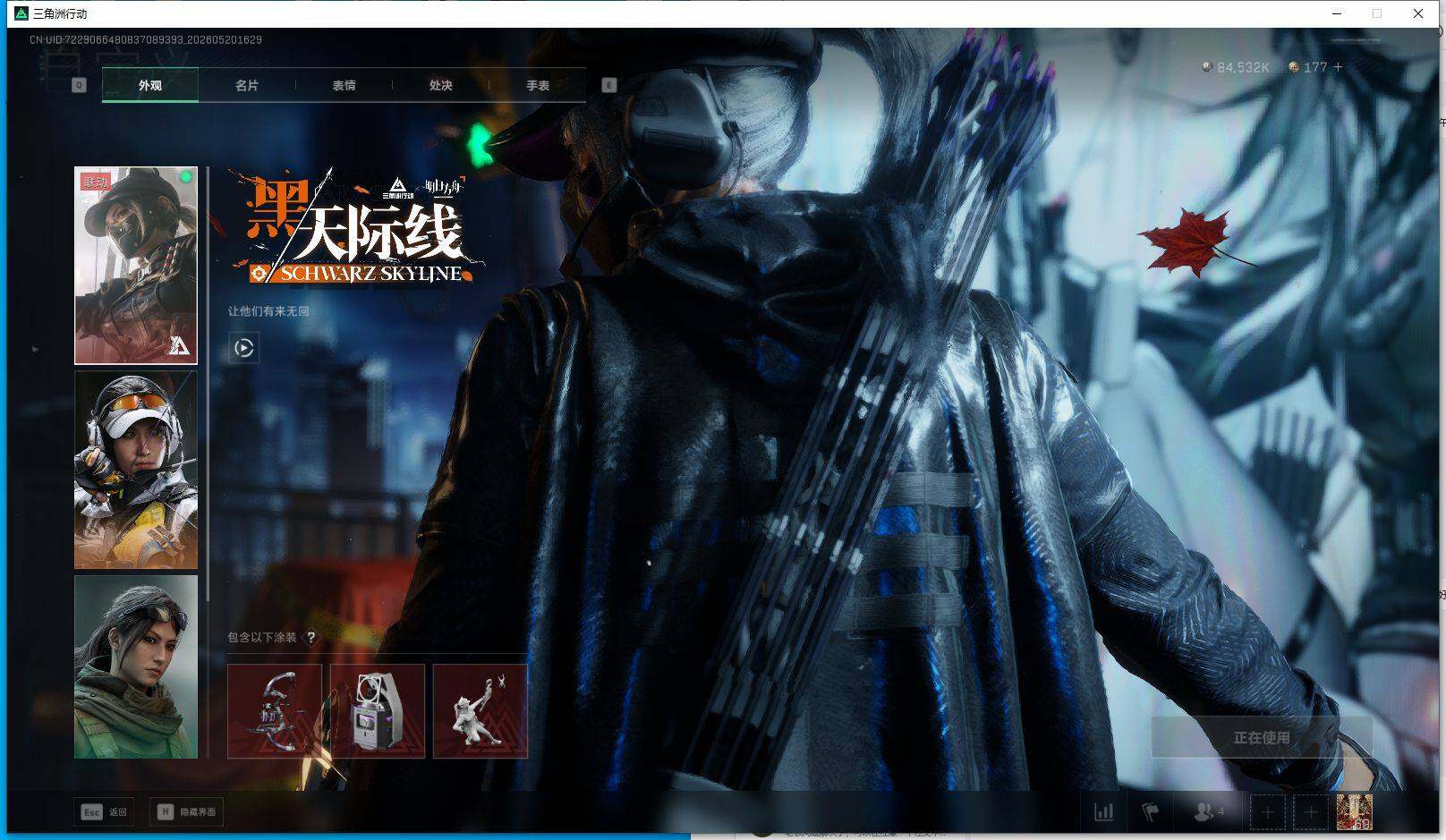Screen dimensions: 1446x840
Task: Click the Q previous-tab key hint
Action: [x=80, y=85]
